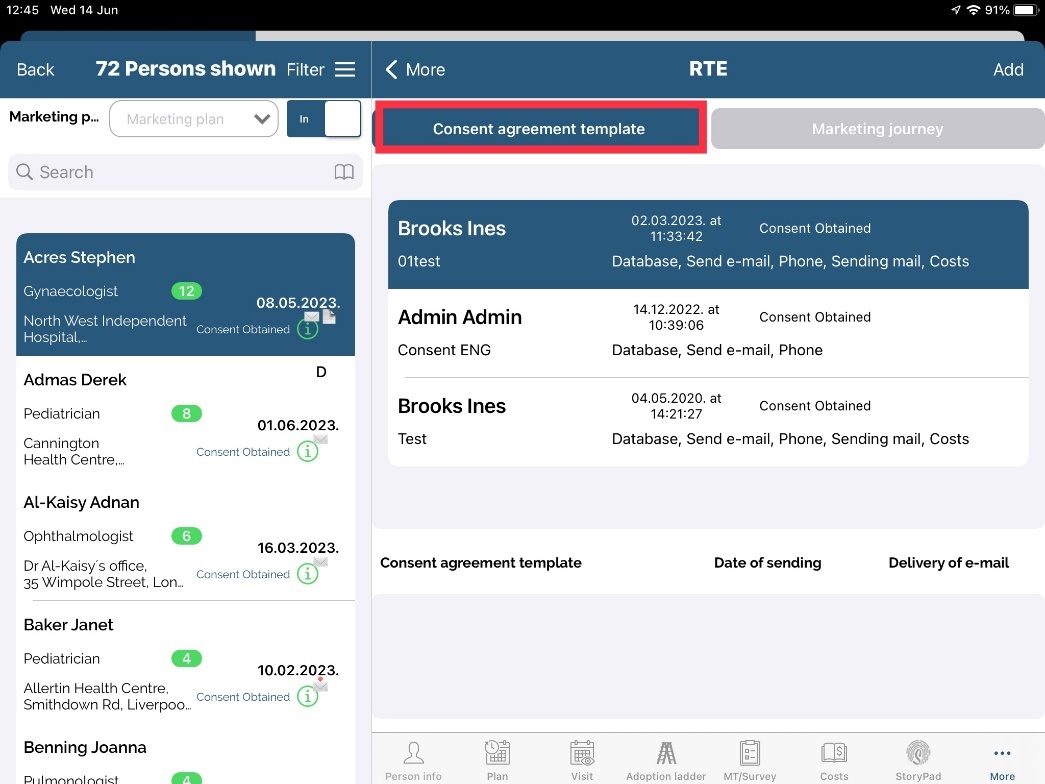Switch to Marketing journey tab

[x=877, y=128]
